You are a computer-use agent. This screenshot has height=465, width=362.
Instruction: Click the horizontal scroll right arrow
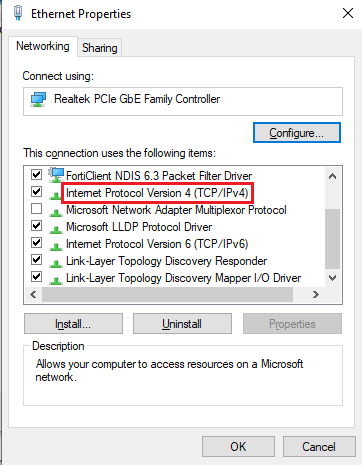(316, 295)
